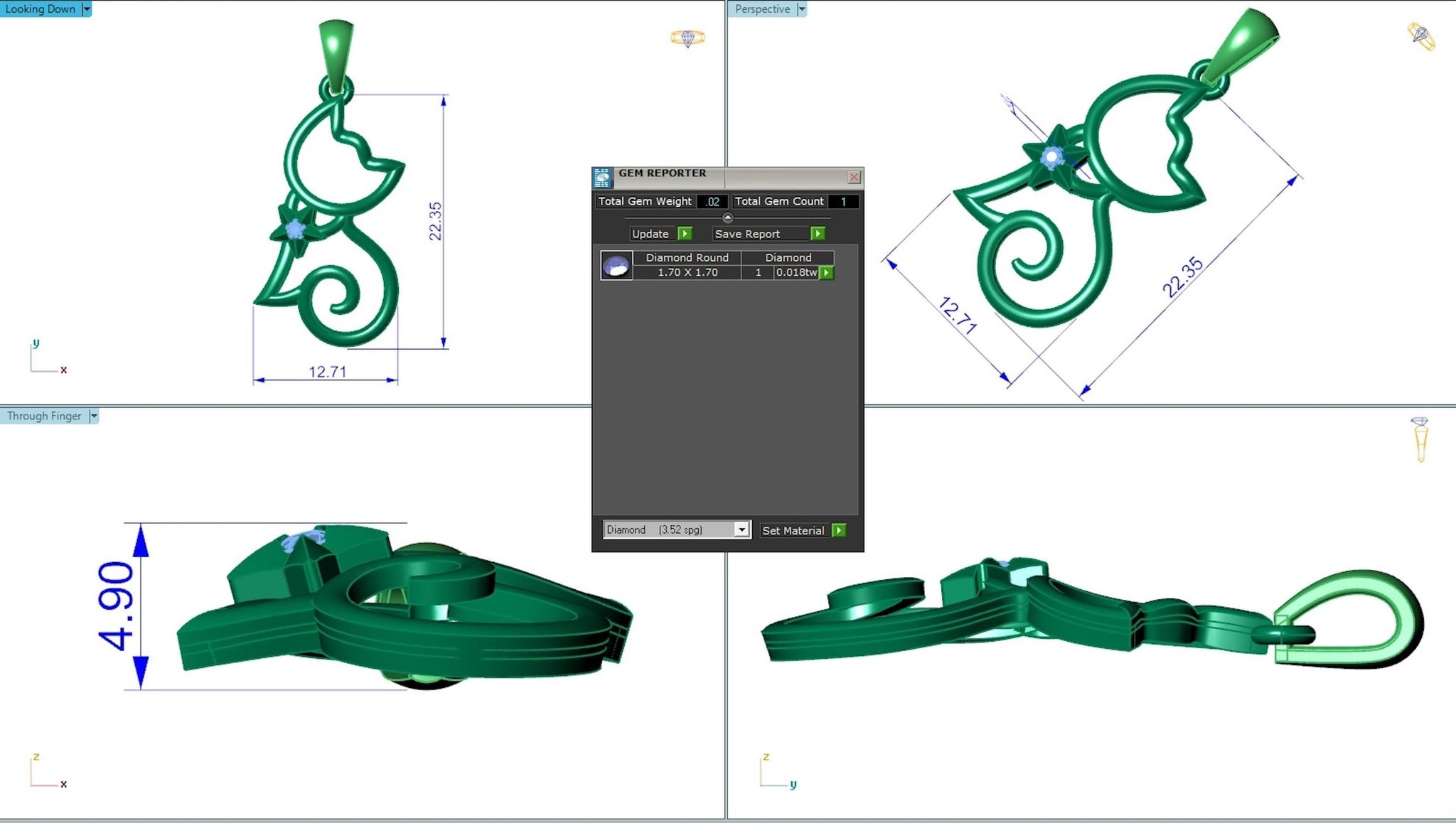
Task: Click the Save Report button
Action: click(747, 234)
